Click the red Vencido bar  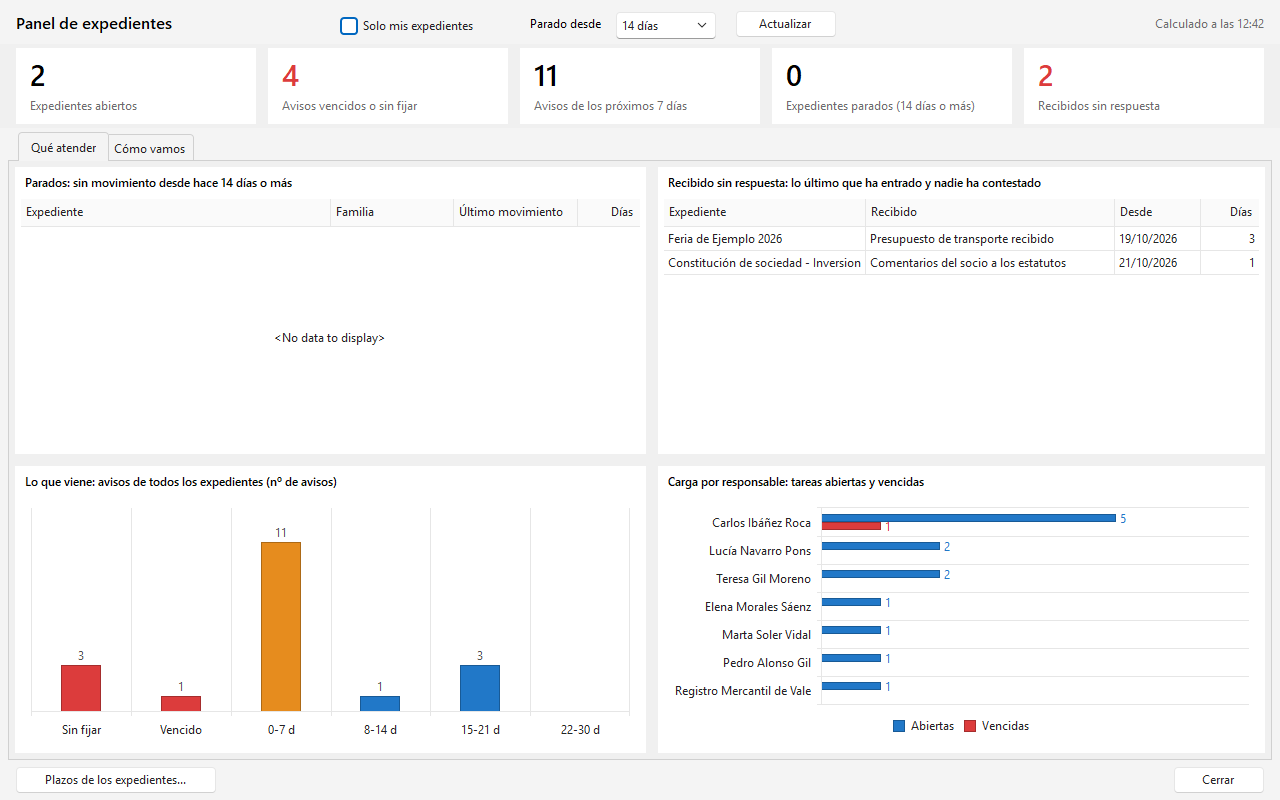click(181, 704)
